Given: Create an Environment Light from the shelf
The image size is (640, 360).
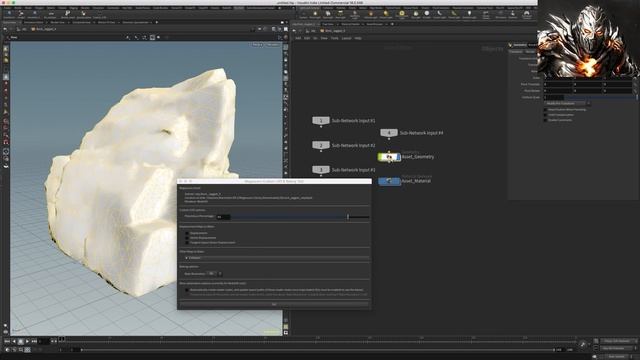Looking at the screenshot, I should point(402,14).
